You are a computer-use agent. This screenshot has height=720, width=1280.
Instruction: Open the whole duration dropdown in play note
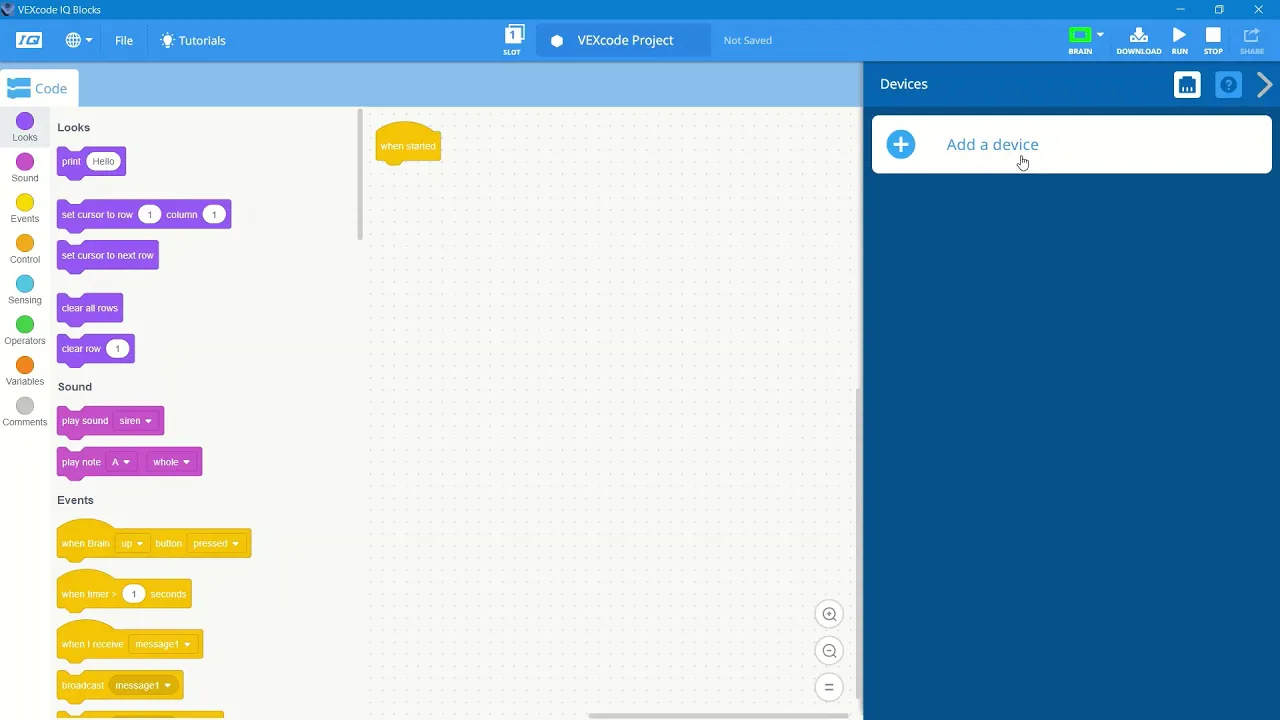171,462
